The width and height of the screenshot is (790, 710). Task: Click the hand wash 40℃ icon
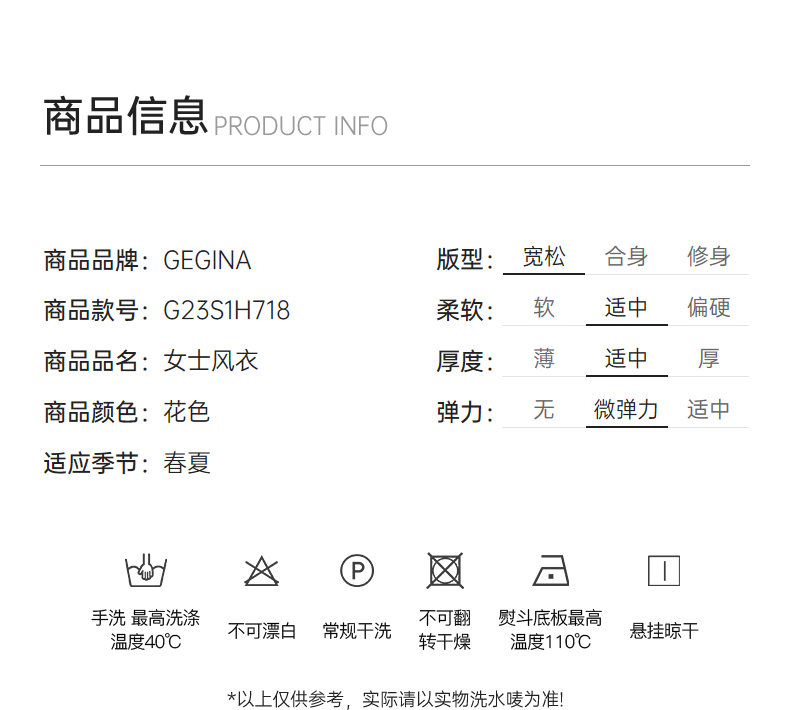click(x=145, y=571)
